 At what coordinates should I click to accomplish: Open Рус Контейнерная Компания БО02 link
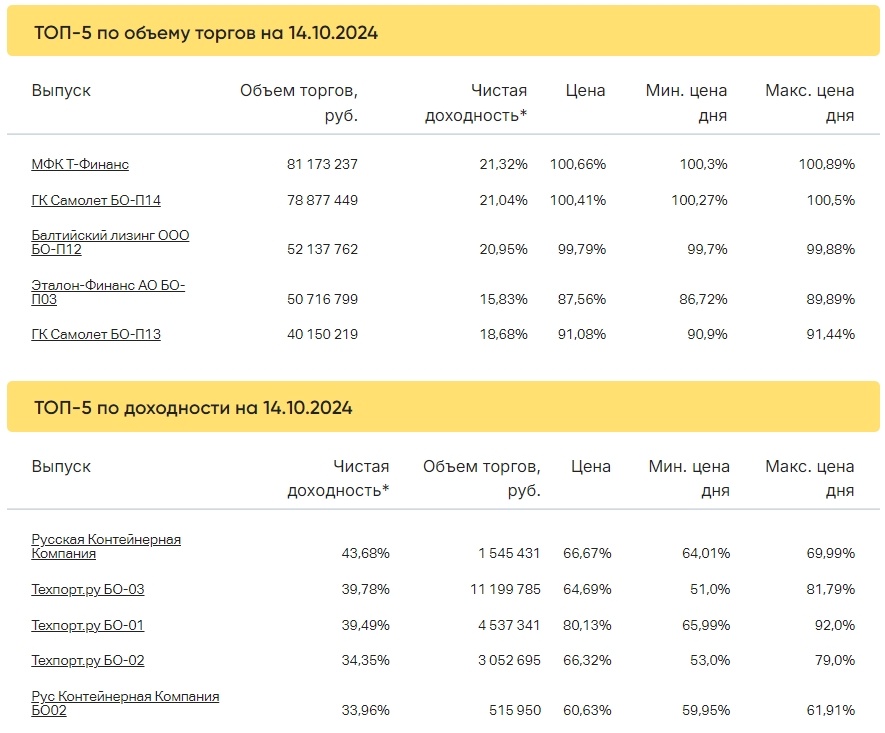click(x=125, y=703)
